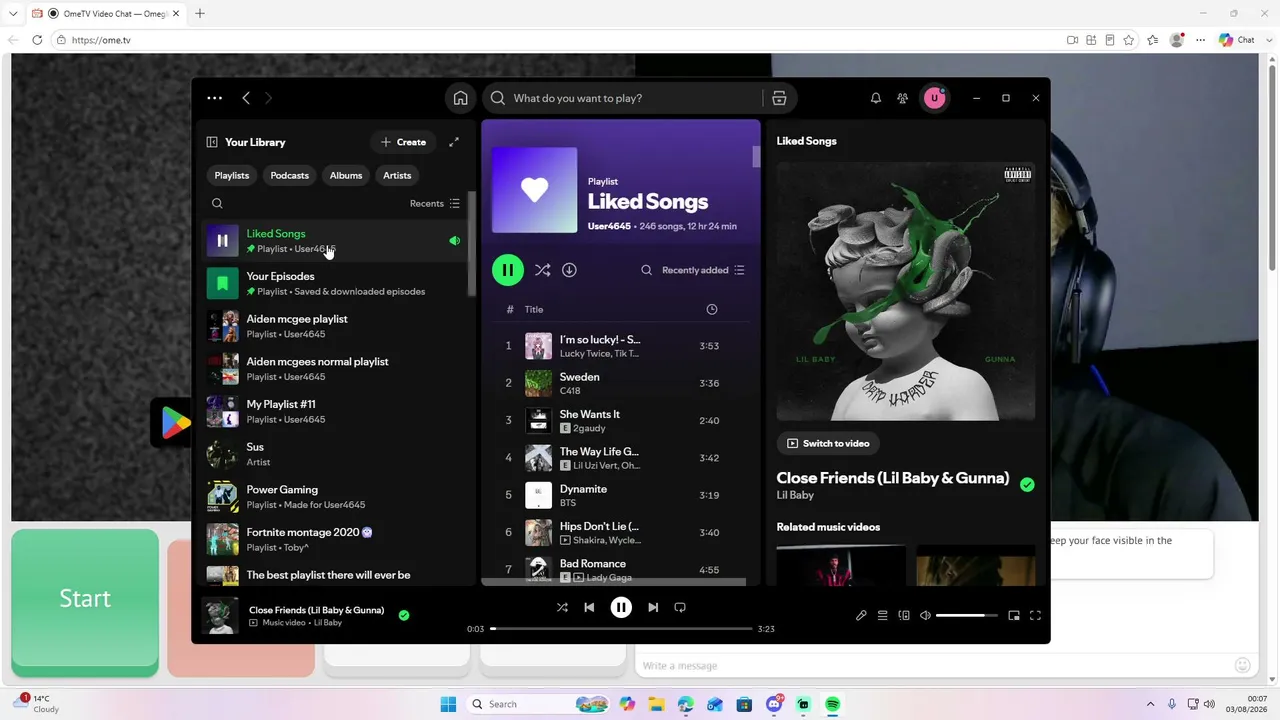Open the Browse icon in Spotify search bar
Screen dimensions: 1280x720
[779, 98]
